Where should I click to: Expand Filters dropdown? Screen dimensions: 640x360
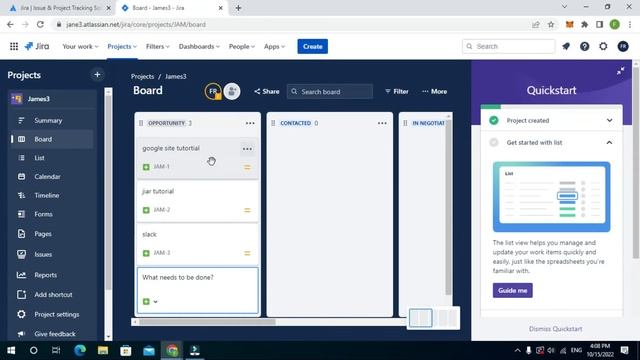[158, 47]
